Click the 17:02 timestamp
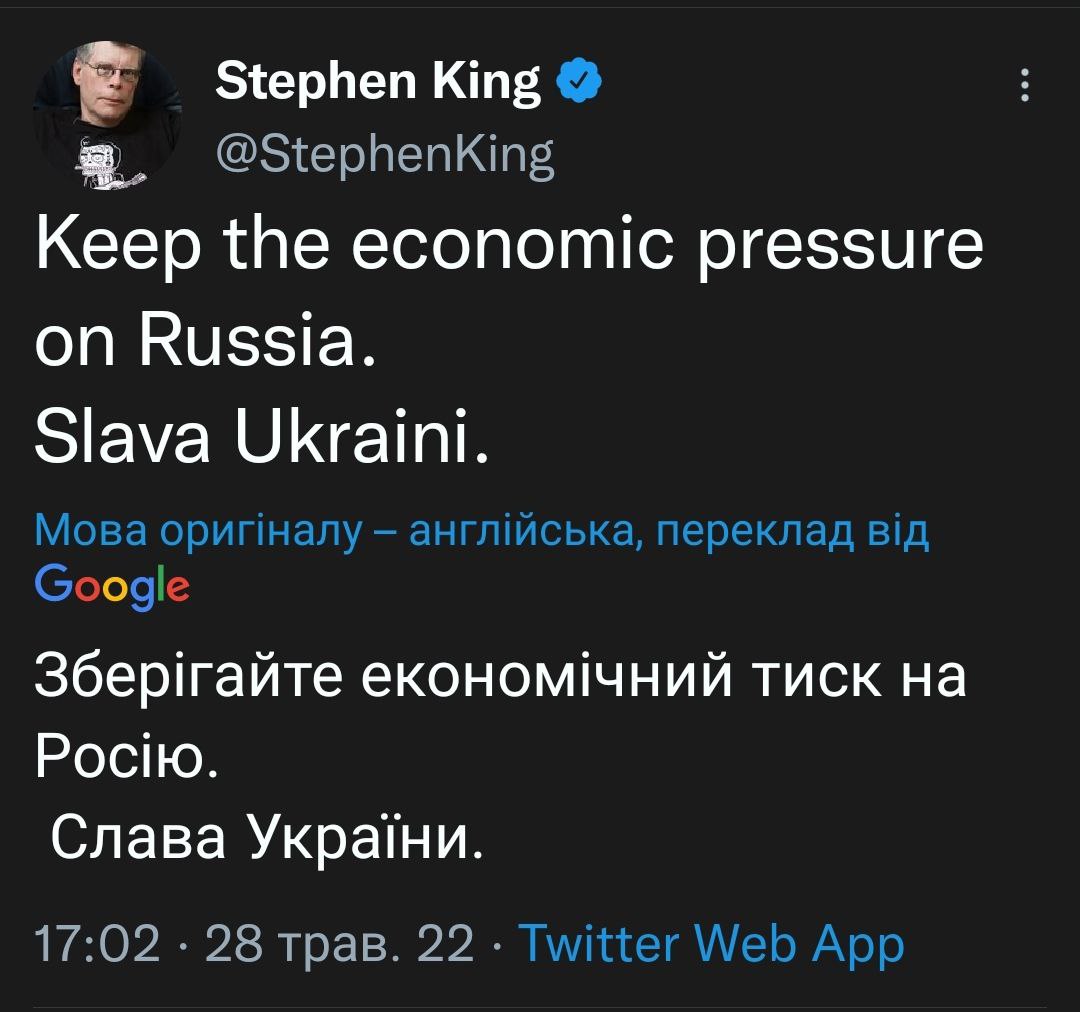Viewport: 1080px width, 1012px height. pyautogui.click(x=98, y=943)
